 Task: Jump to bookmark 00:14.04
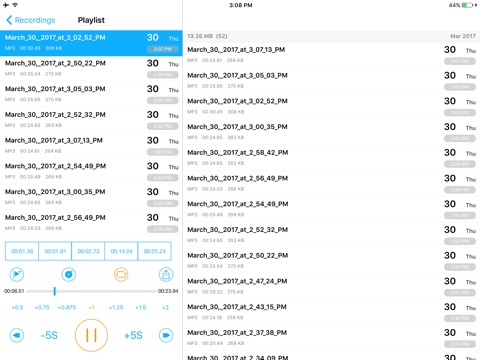click(121, 251)
